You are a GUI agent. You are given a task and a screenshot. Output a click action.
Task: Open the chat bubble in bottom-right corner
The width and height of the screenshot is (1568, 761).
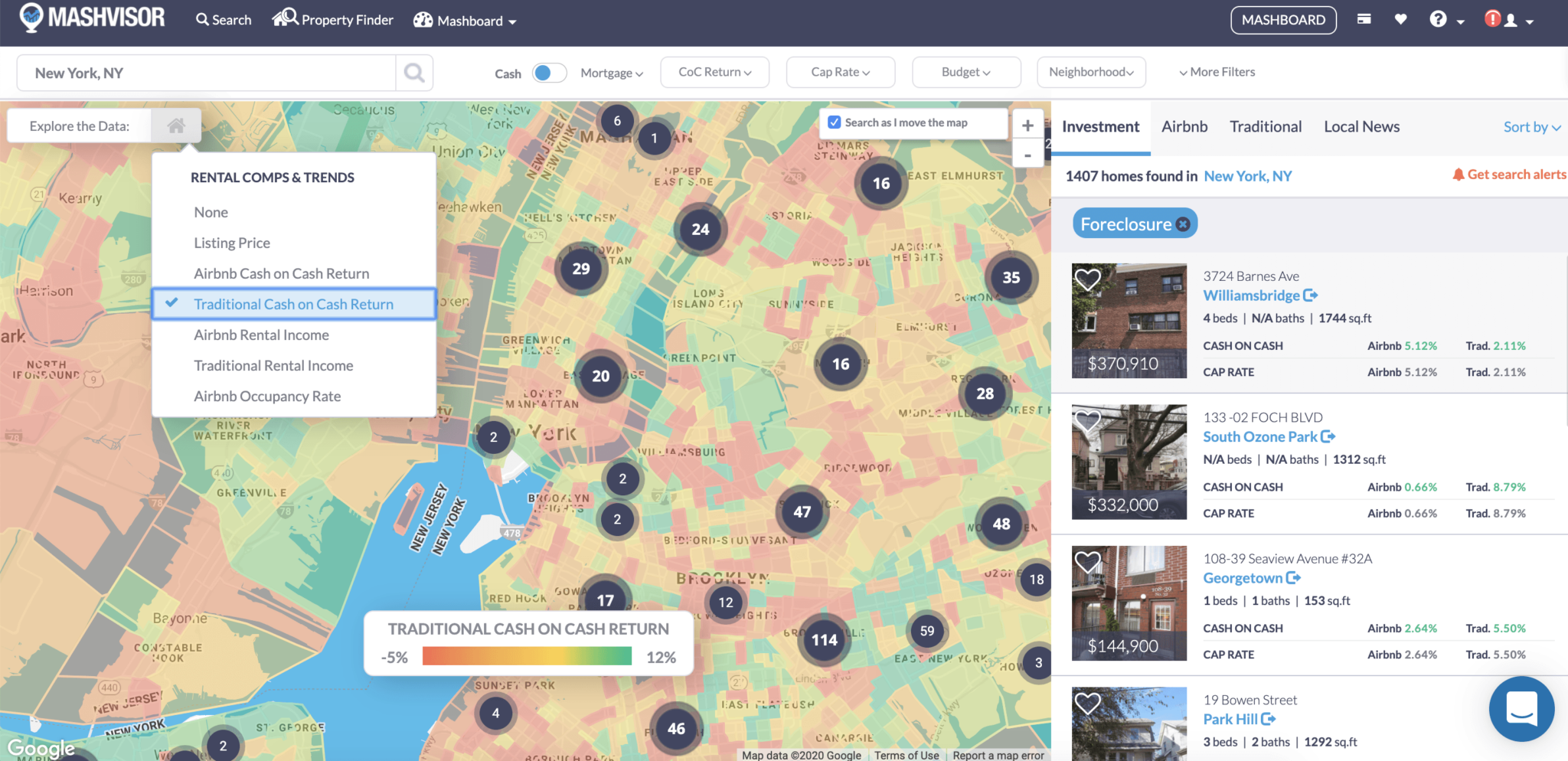point(1522,709)
